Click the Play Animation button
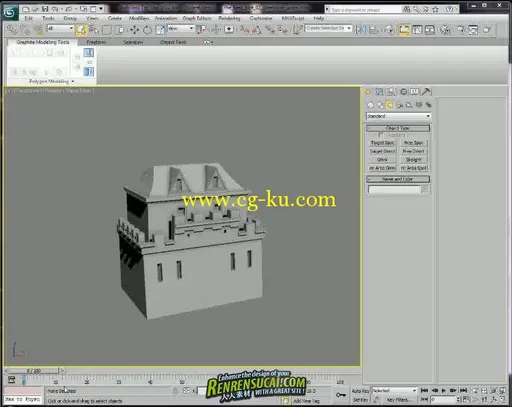Screen dimensions: 512x407 pyautogui.click(x=443, y=390)
